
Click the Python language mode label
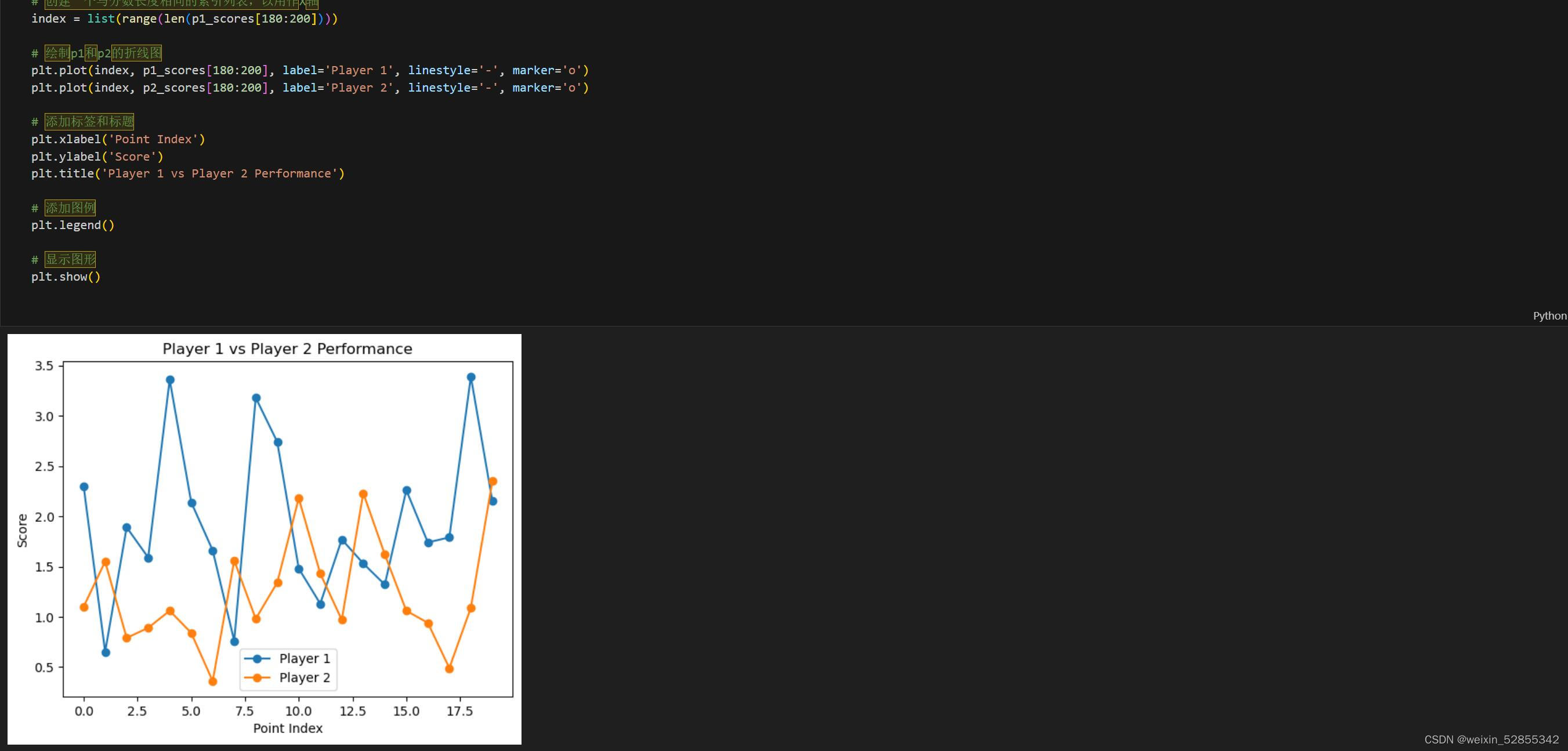tap(1549, 315)
